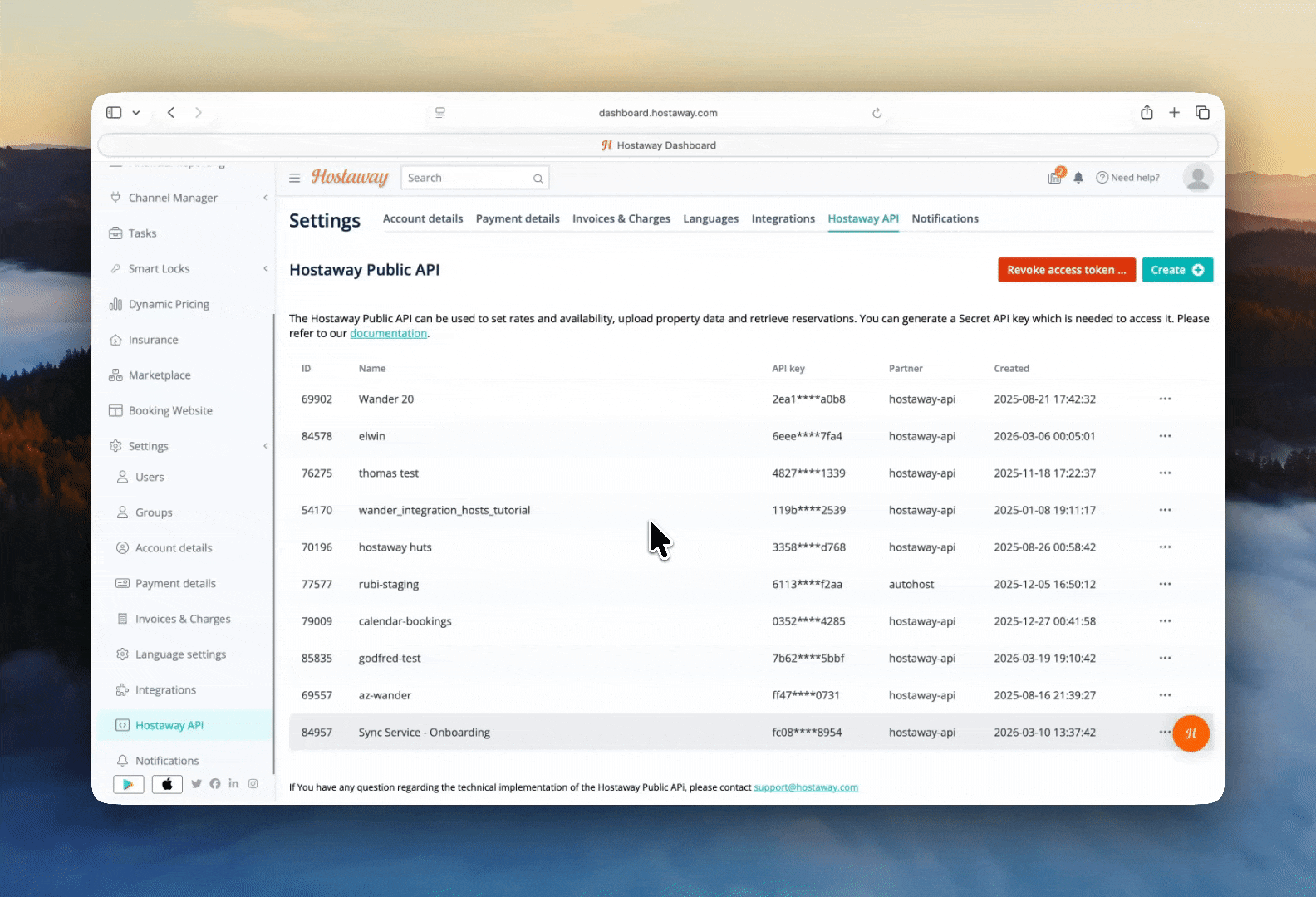Open Users under Settings

(x=150, y=478)
